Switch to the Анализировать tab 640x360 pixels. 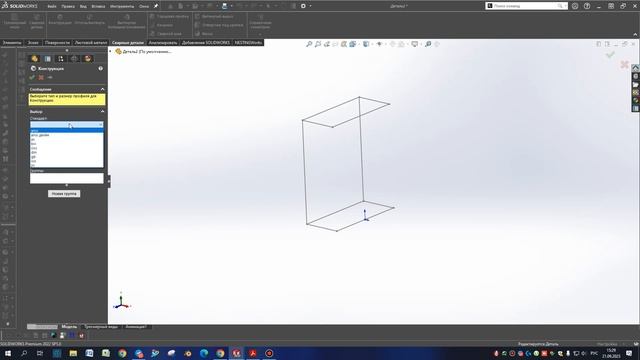point(163,42)
